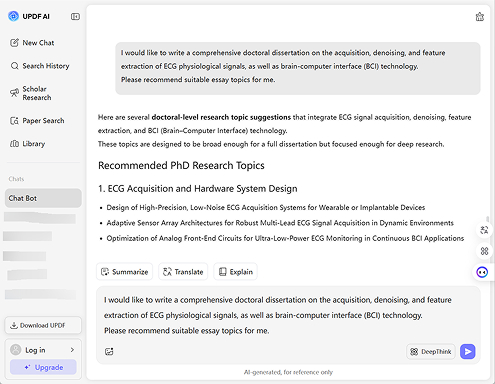This screenshot has width=495, height=384.
Task: Click the Download UPDF button
Action: click(x=43, y=325)
